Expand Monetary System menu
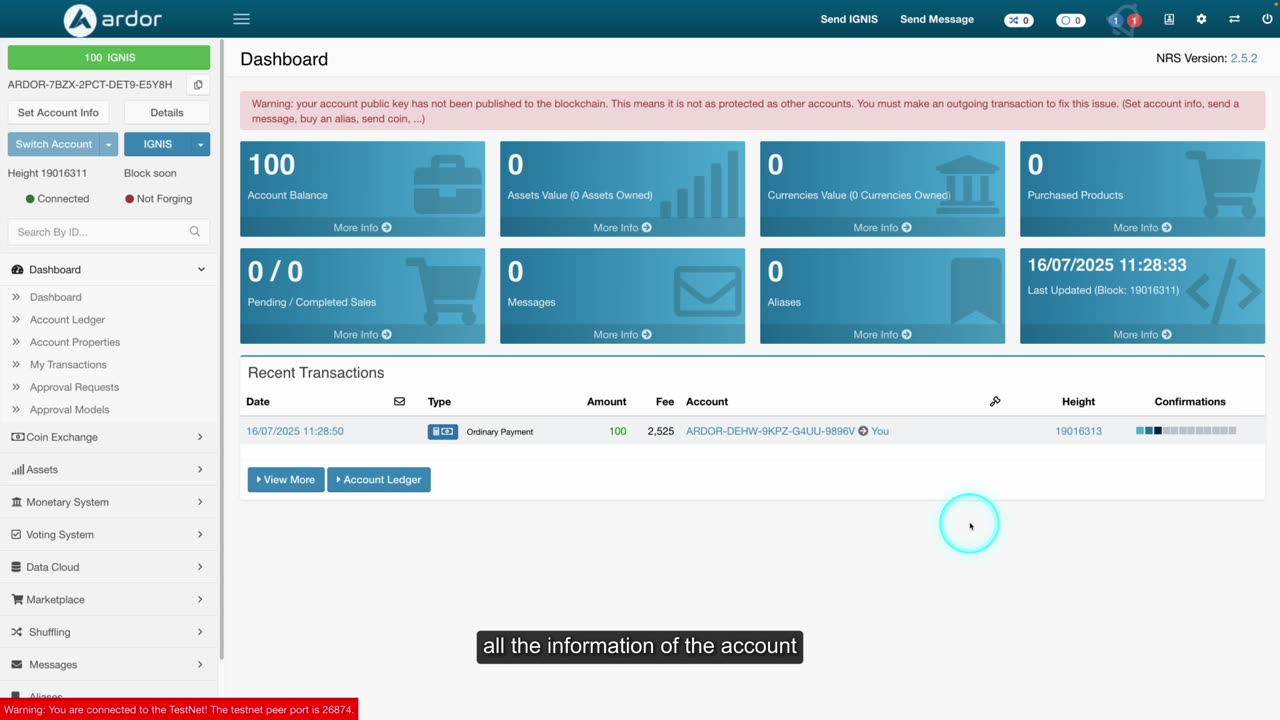This screenshot has height=720, width=1280. coord(108,502)
